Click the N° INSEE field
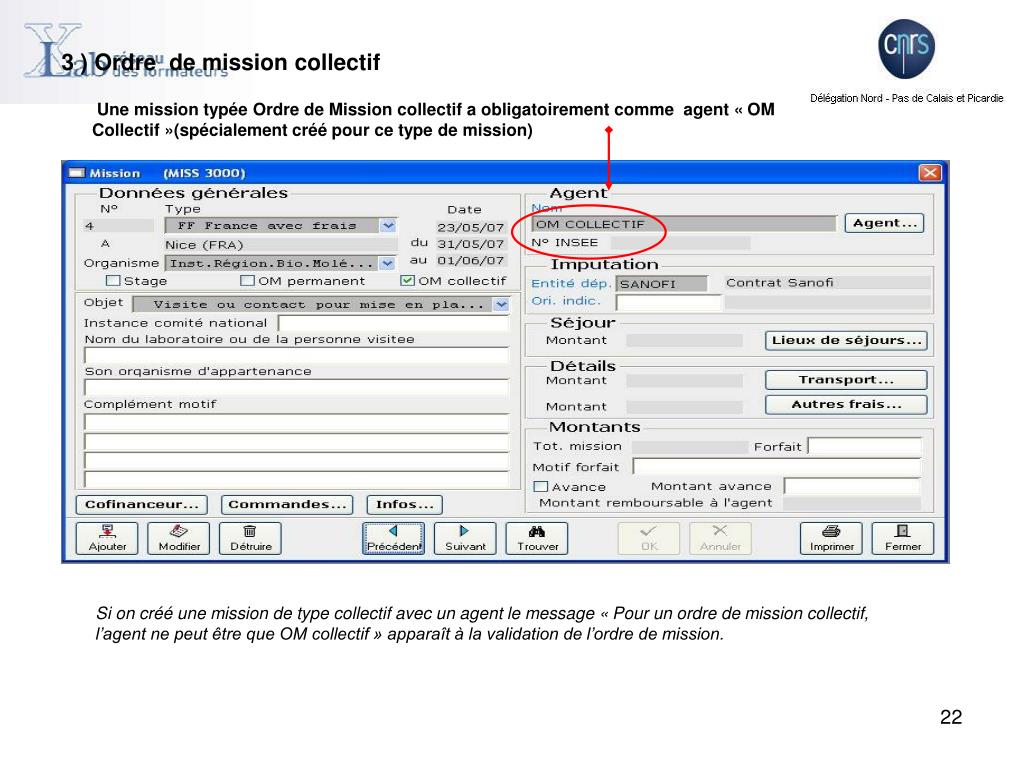This screenshot has height=768, width=1024. pos(680,243)
